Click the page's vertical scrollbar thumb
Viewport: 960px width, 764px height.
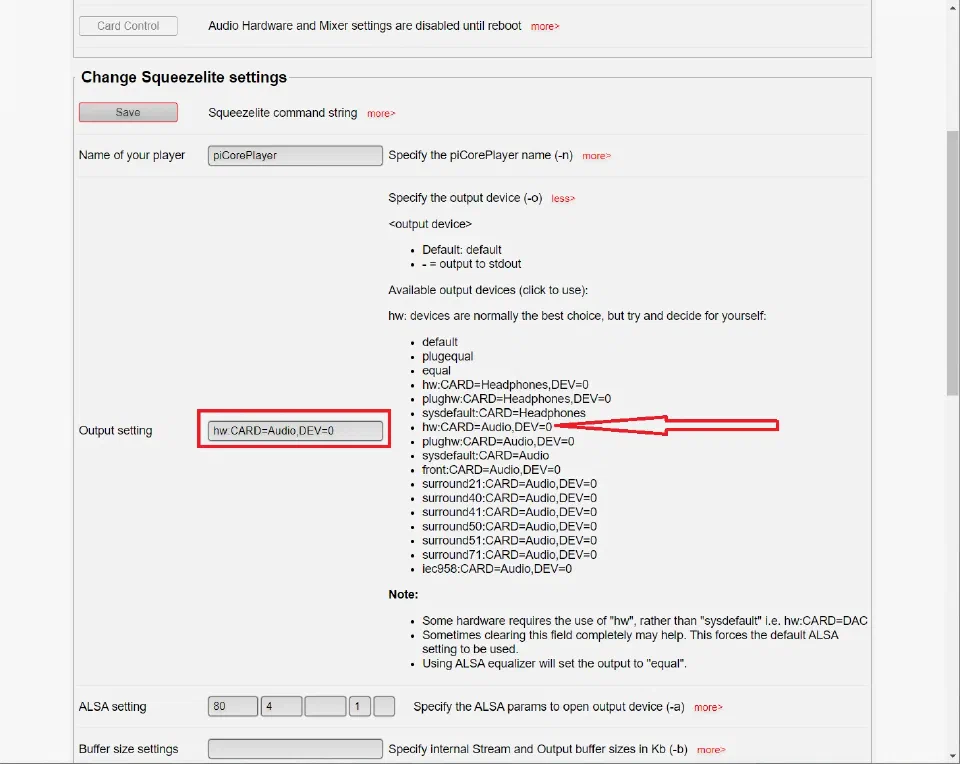[x=953, y=263]
